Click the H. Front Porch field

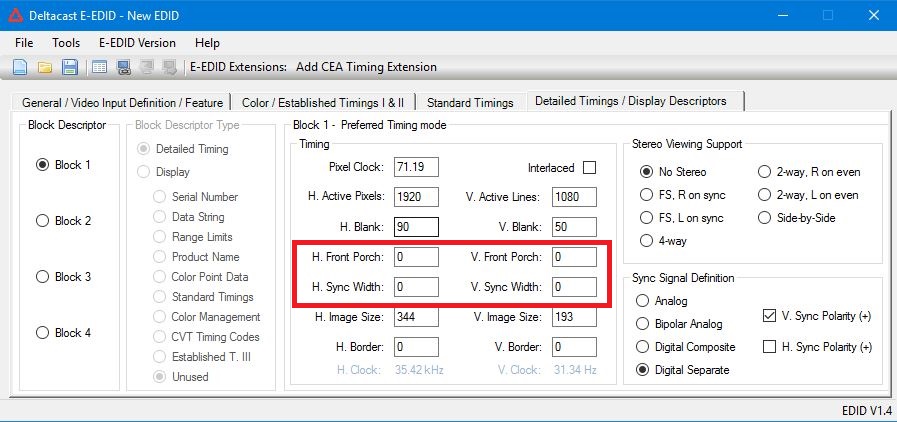point(416,257)
